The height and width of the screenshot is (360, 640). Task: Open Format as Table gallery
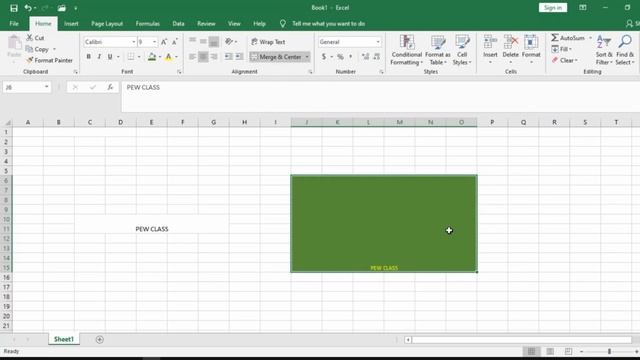(438, 50)
